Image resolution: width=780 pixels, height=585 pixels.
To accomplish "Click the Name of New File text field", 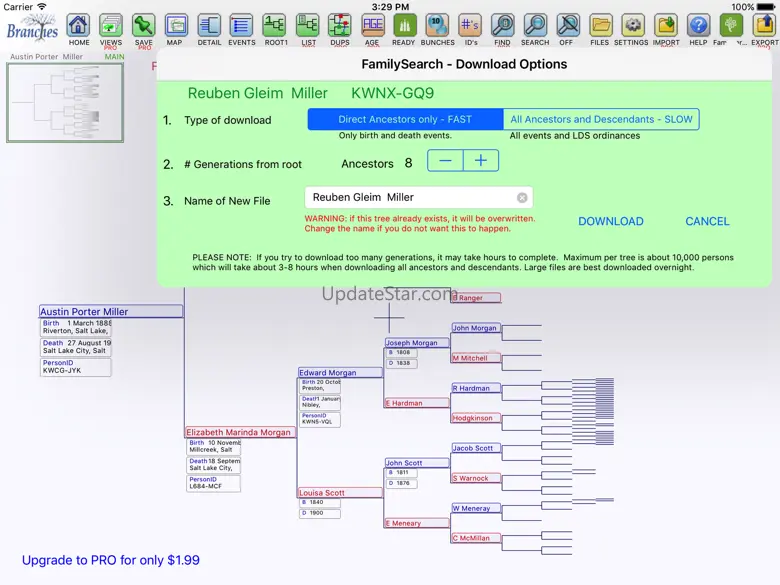I will click(410, 198).
